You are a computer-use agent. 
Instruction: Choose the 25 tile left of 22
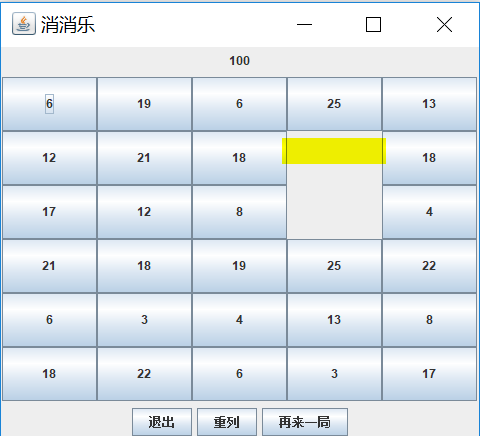coord(334,266)
